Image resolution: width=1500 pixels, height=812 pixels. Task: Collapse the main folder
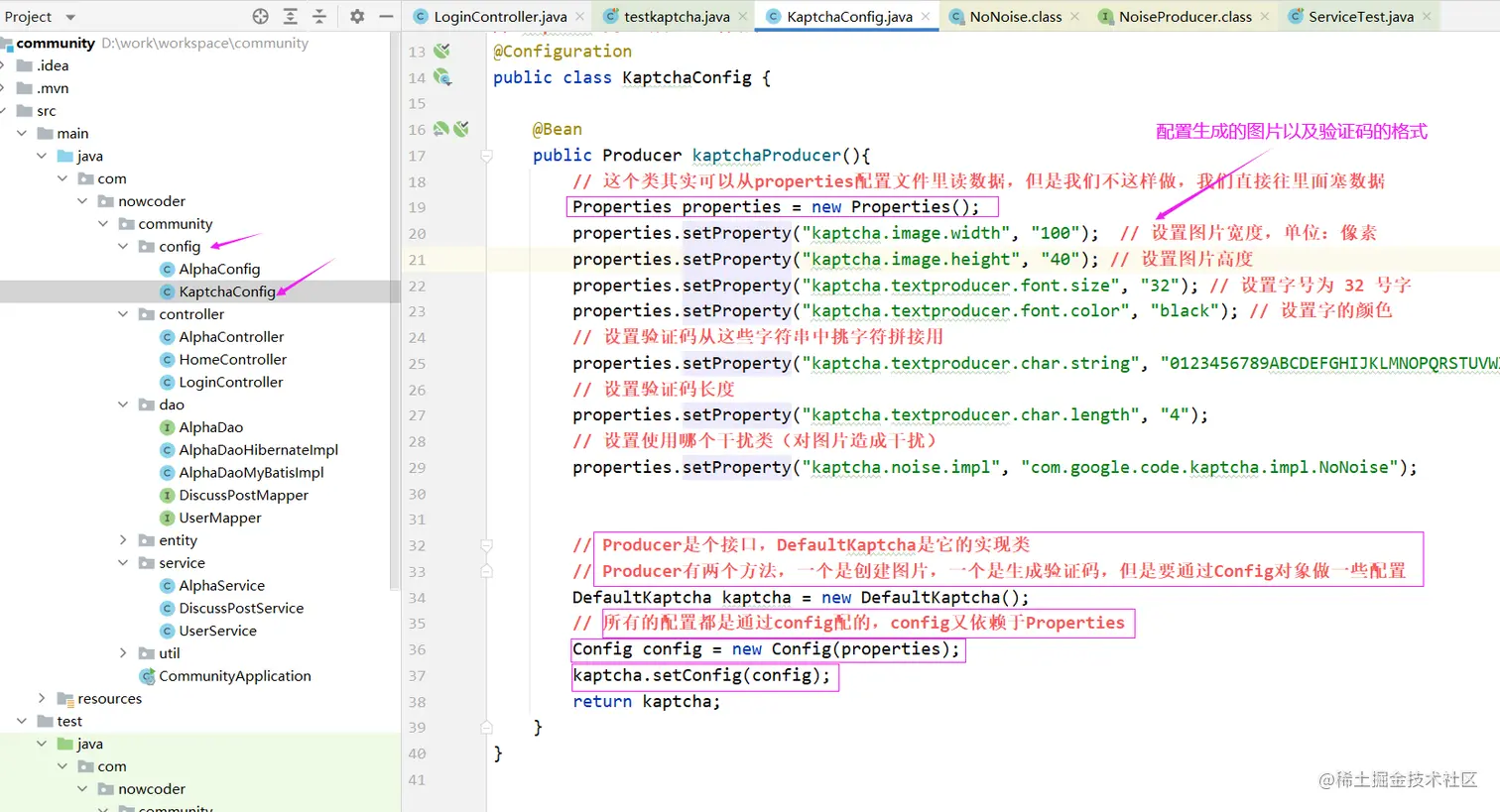(x=22, y=133)
